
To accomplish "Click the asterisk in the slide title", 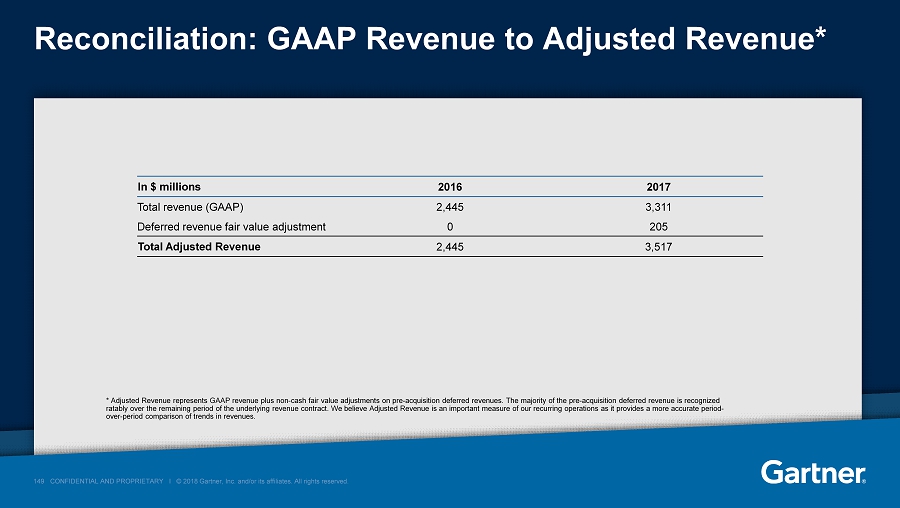I will pyautogui.click(x=820, y=38).
